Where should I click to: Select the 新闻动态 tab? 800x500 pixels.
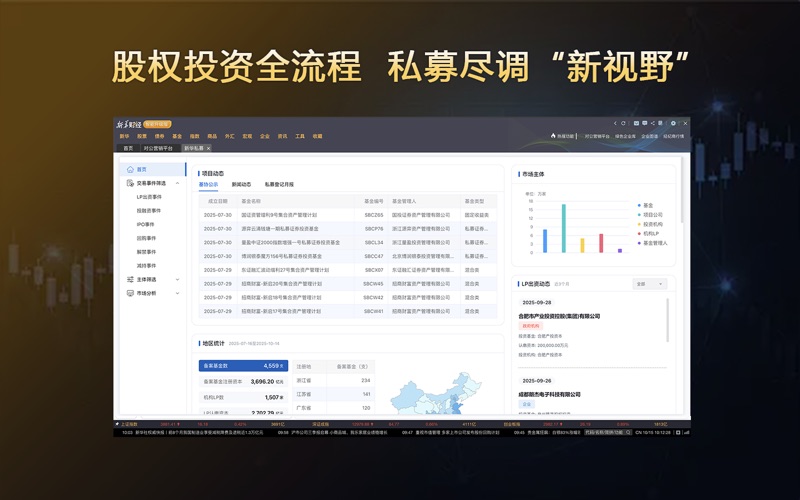coord(241,185)
